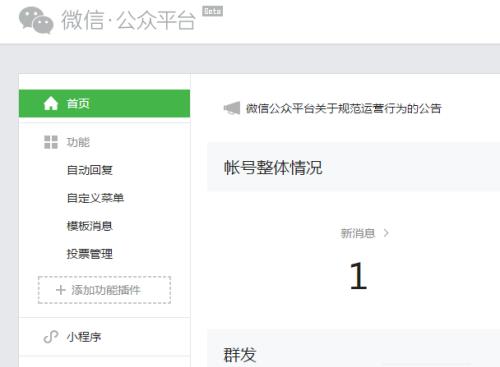500x367 pixels.
Task: Click the Beta badge next to the title
Action: (x=212, y=11)
